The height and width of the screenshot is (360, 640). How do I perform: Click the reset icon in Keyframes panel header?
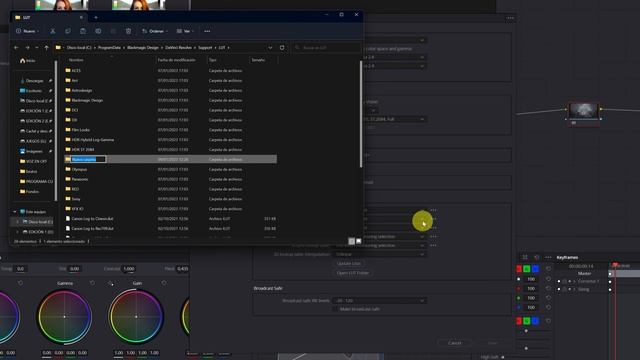(x=536, y=257)
